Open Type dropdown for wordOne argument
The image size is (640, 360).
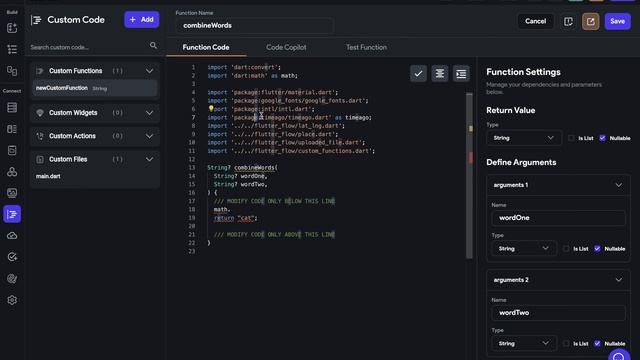click(x=524, y=249)
